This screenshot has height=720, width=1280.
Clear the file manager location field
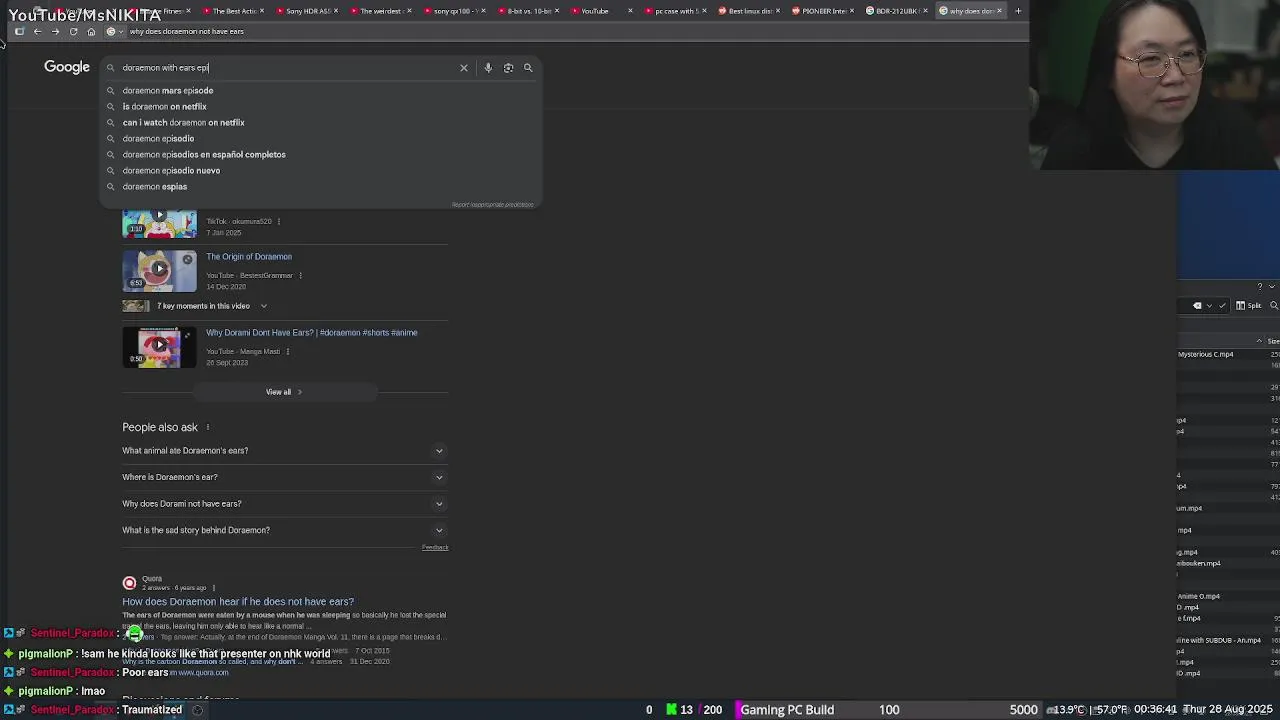click(x=1197, y=305)
